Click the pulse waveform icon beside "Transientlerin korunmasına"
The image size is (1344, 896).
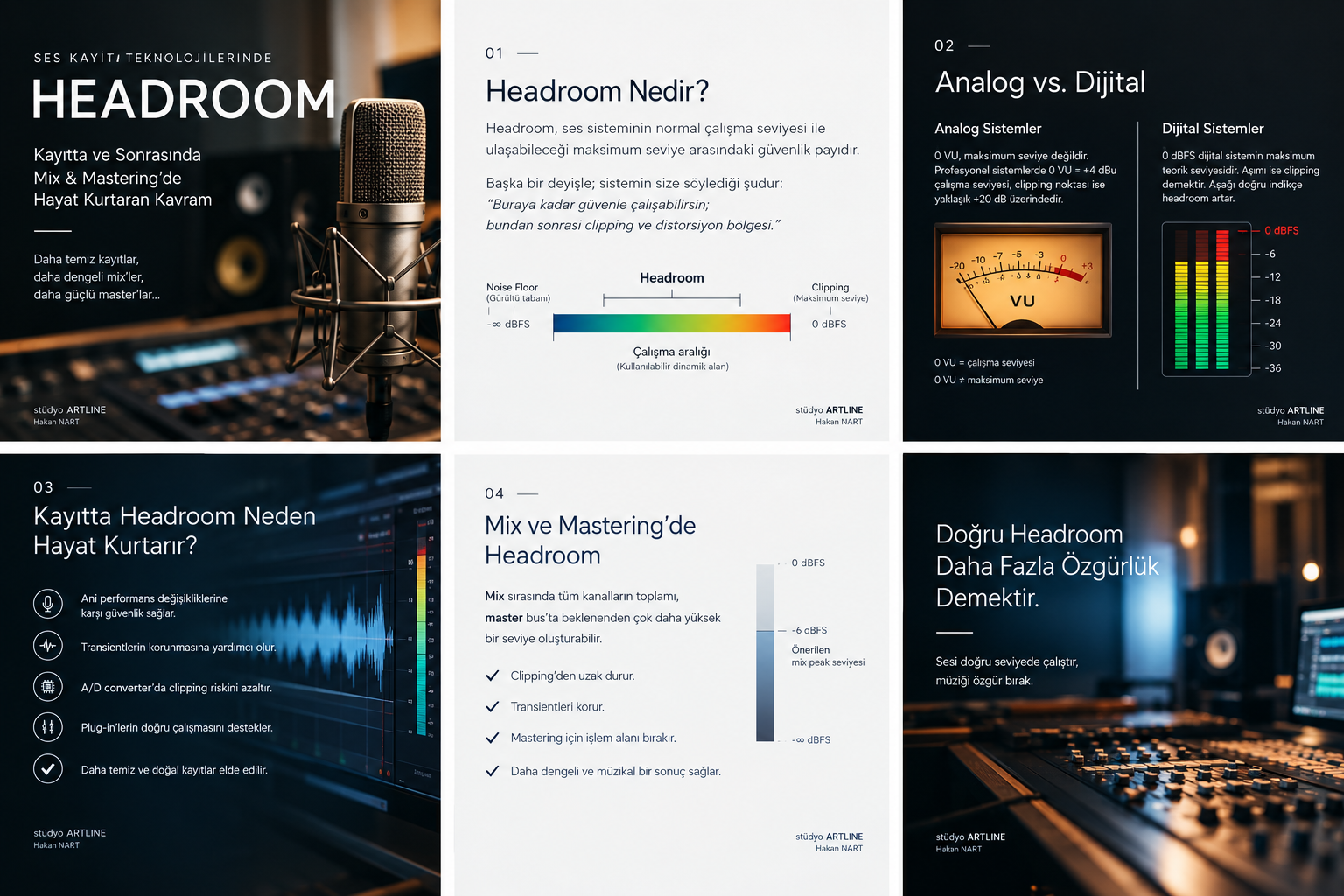[x=48, y=646]
